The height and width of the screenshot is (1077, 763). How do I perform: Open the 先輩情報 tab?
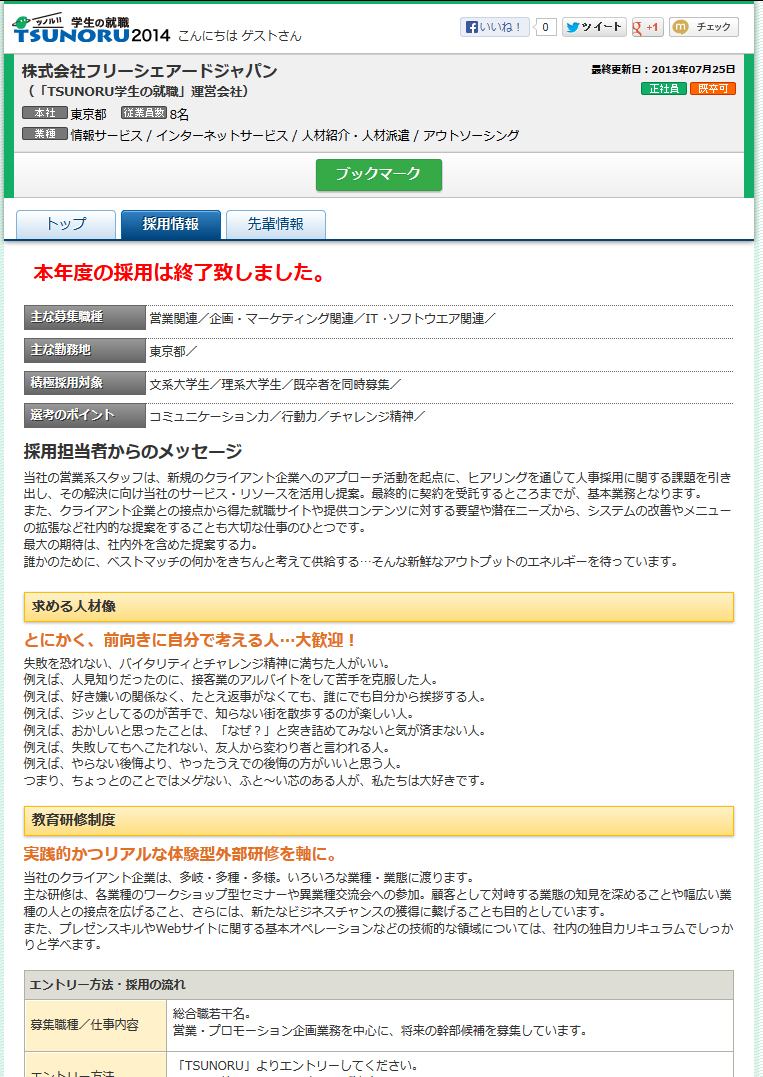click(x=275, y=225)
